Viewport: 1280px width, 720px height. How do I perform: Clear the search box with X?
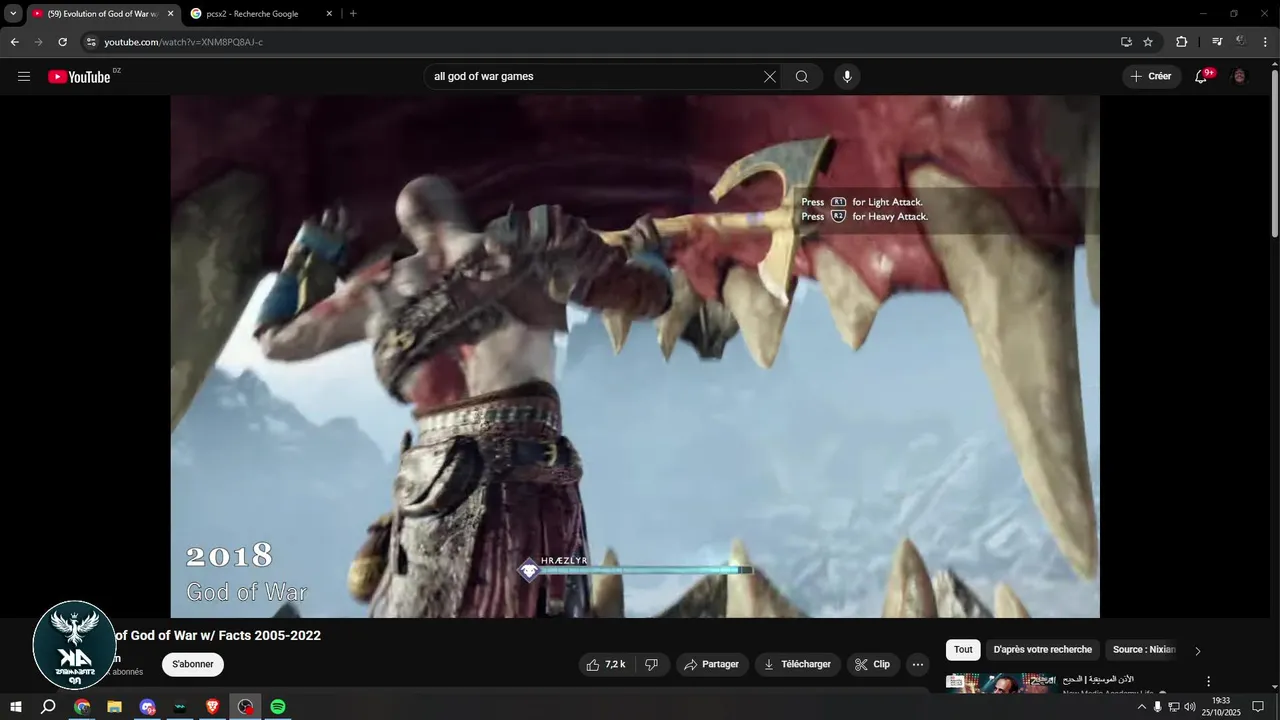(770, 77)
